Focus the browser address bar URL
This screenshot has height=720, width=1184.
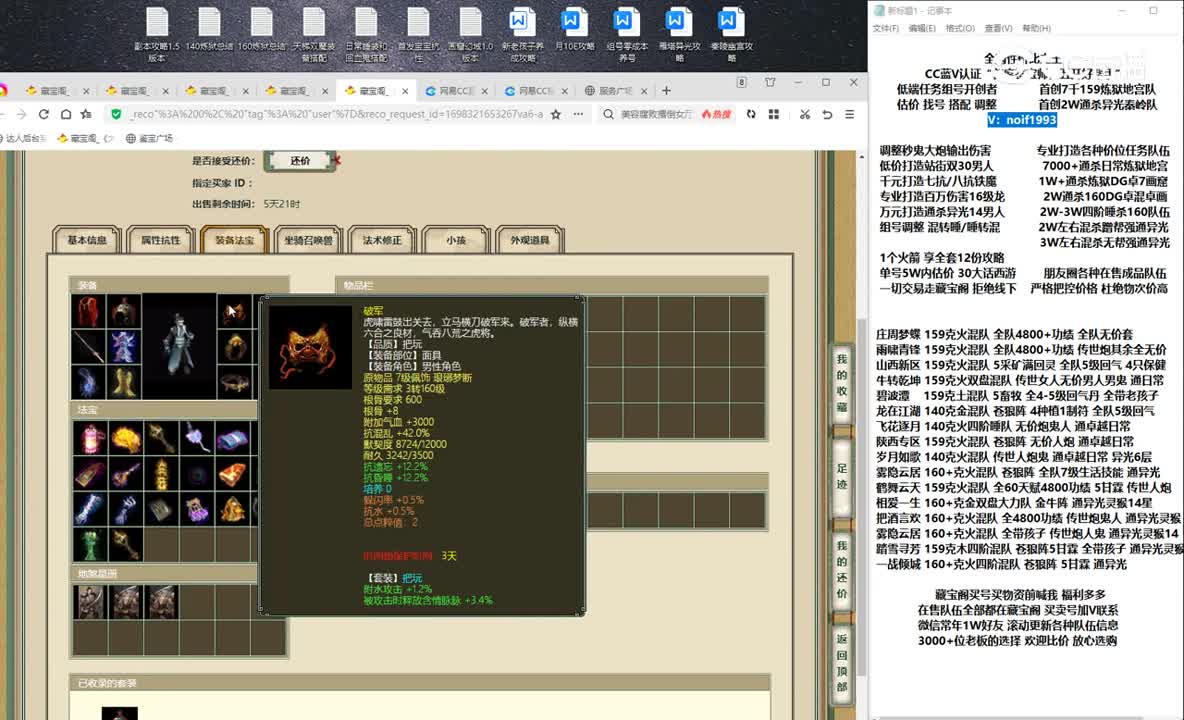[x=337, y=114]
